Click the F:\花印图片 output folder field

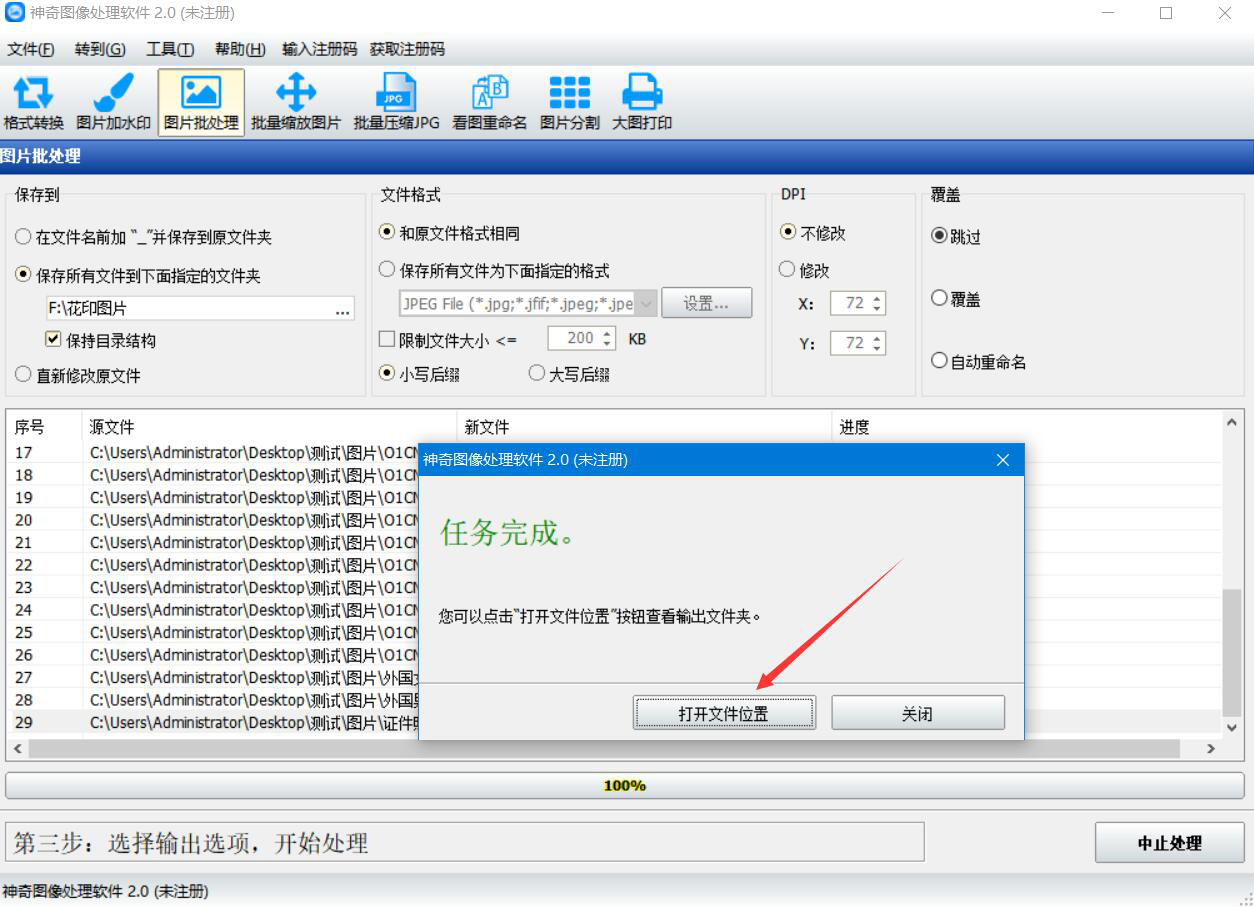click(x=188, y=309)
